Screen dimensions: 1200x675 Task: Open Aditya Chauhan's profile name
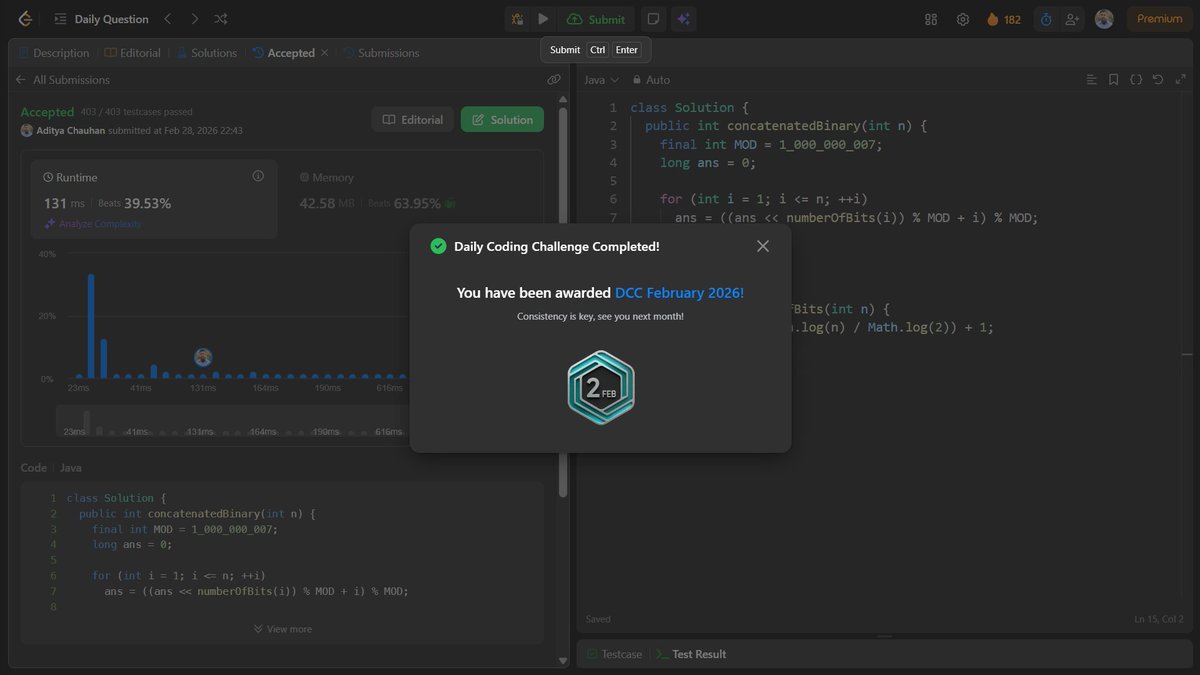tap(71, 131)
